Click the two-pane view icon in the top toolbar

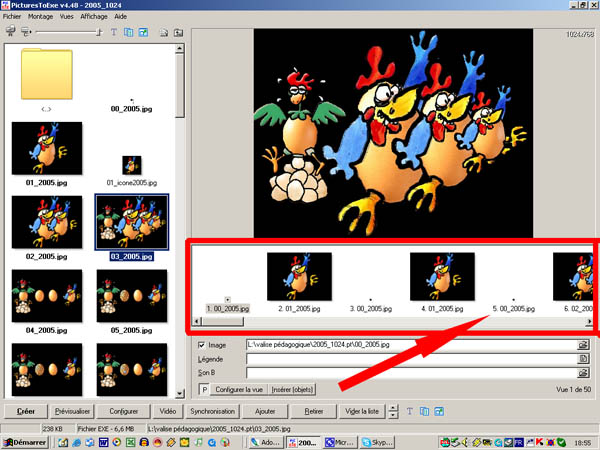click(x=129, y=32)
